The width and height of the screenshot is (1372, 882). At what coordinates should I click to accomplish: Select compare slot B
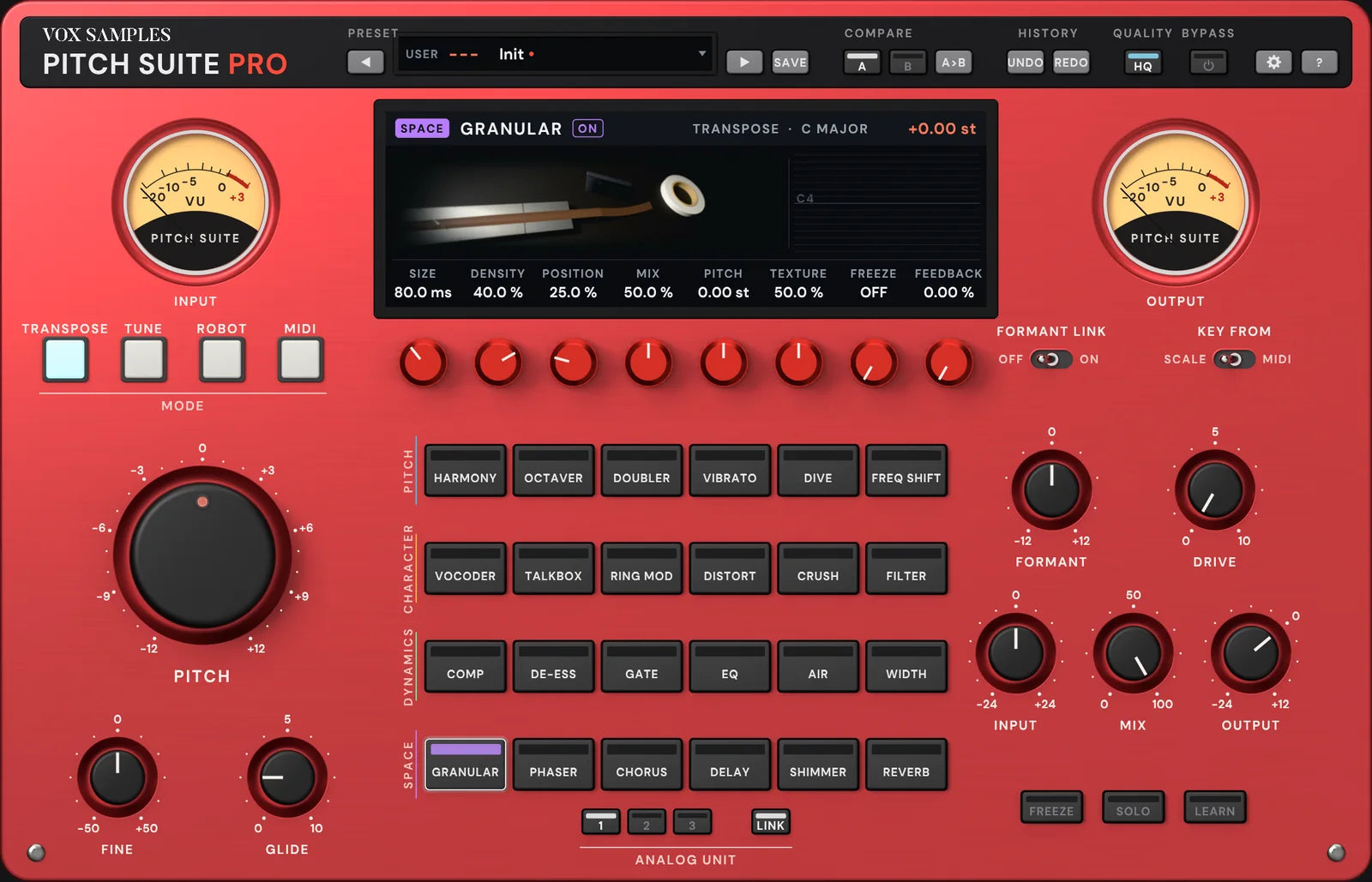click(x=907, y=62)
